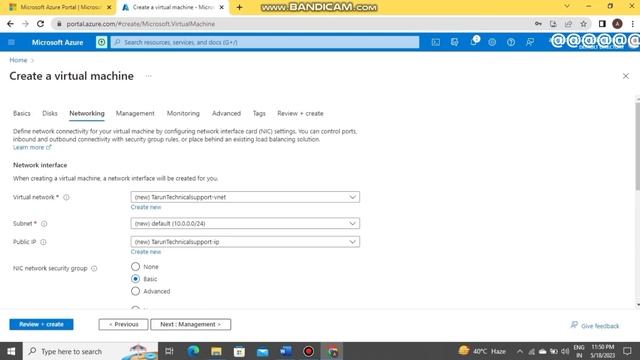The height and width of the screenshot is (360, 640).
Task: Switch to the Management tab
Action: (135, 113)
